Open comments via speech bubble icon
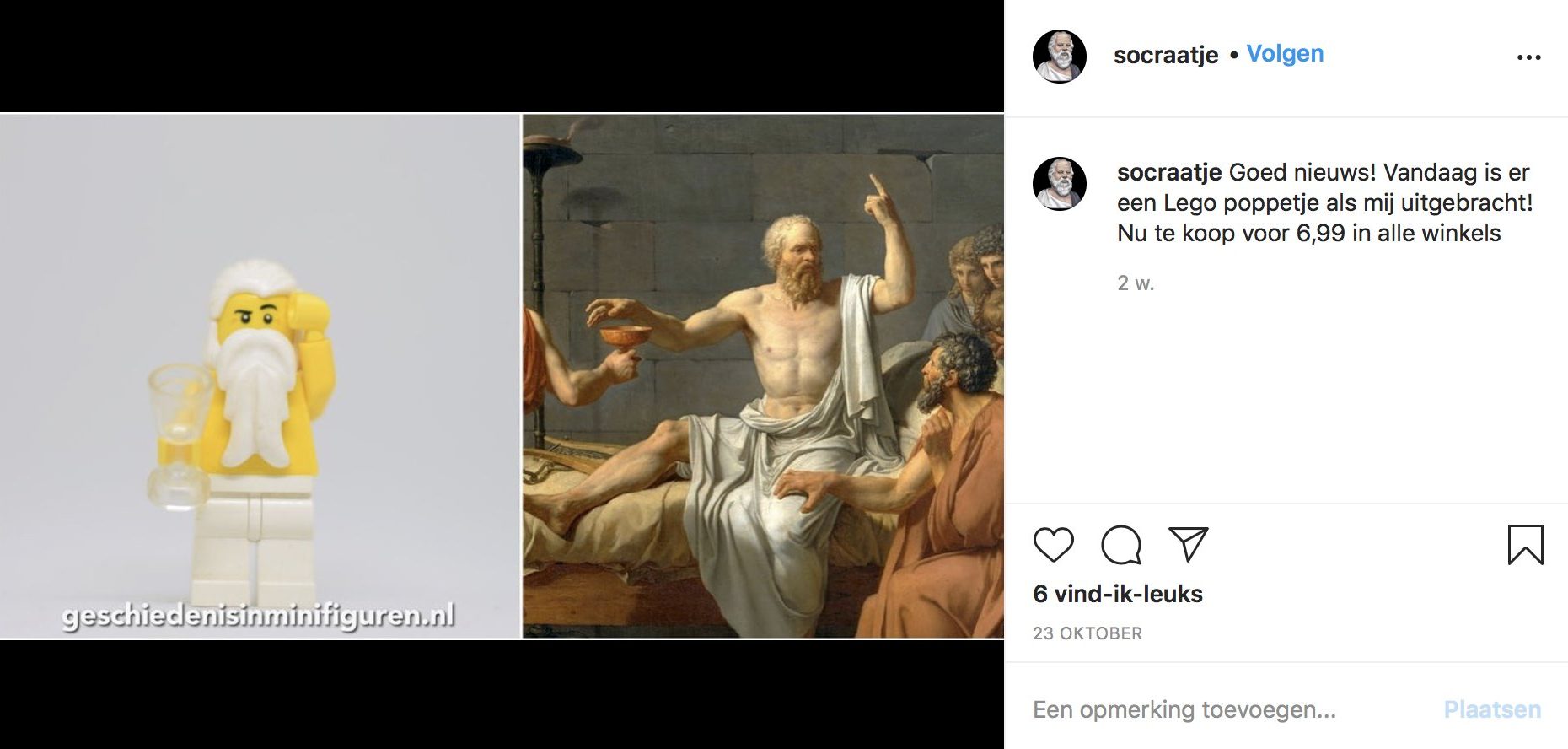Viewport: 1568px width, 749px height. 1121,545
